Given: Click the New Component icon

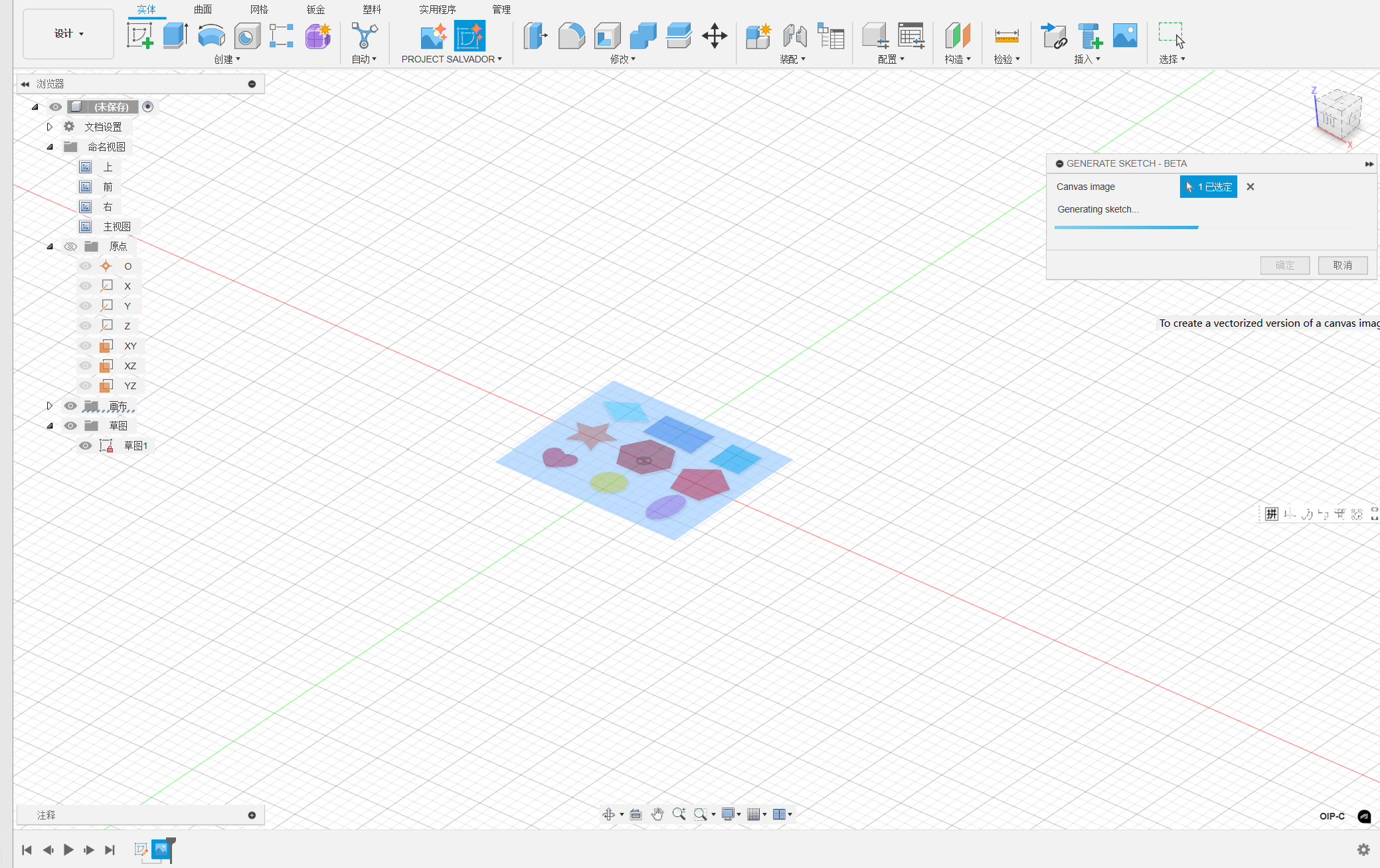Looking at the screenshot, I should point(758,36).
